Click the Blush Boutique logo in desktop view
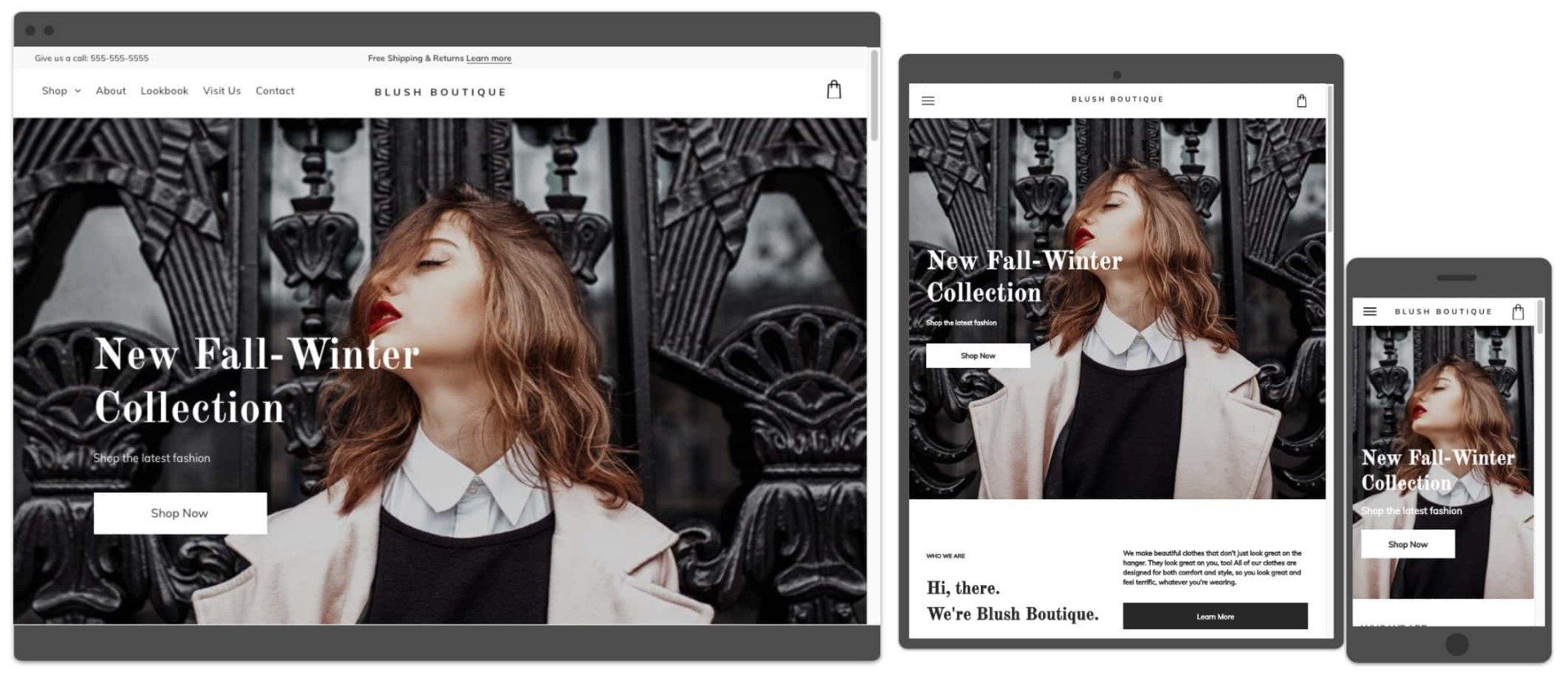1568x684 pixels. pyautogui.click(x=440, y=92)
